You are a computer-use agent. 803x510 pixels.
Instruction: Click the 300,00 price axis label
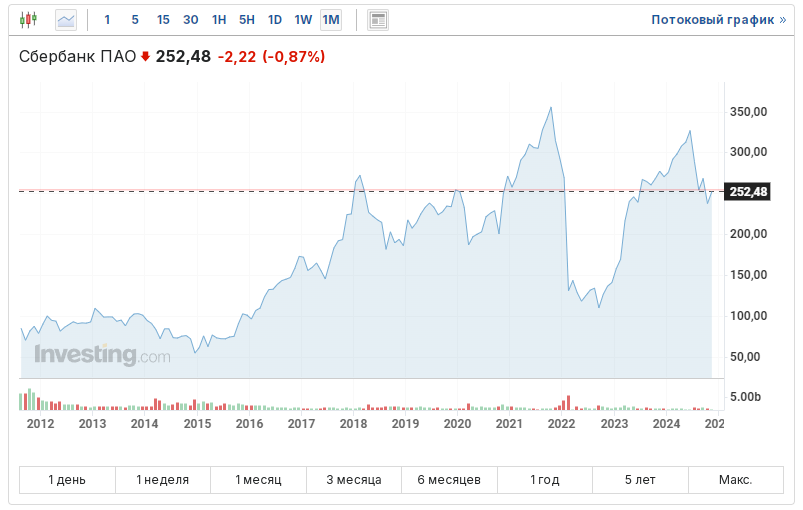click(x=748, y=152)
